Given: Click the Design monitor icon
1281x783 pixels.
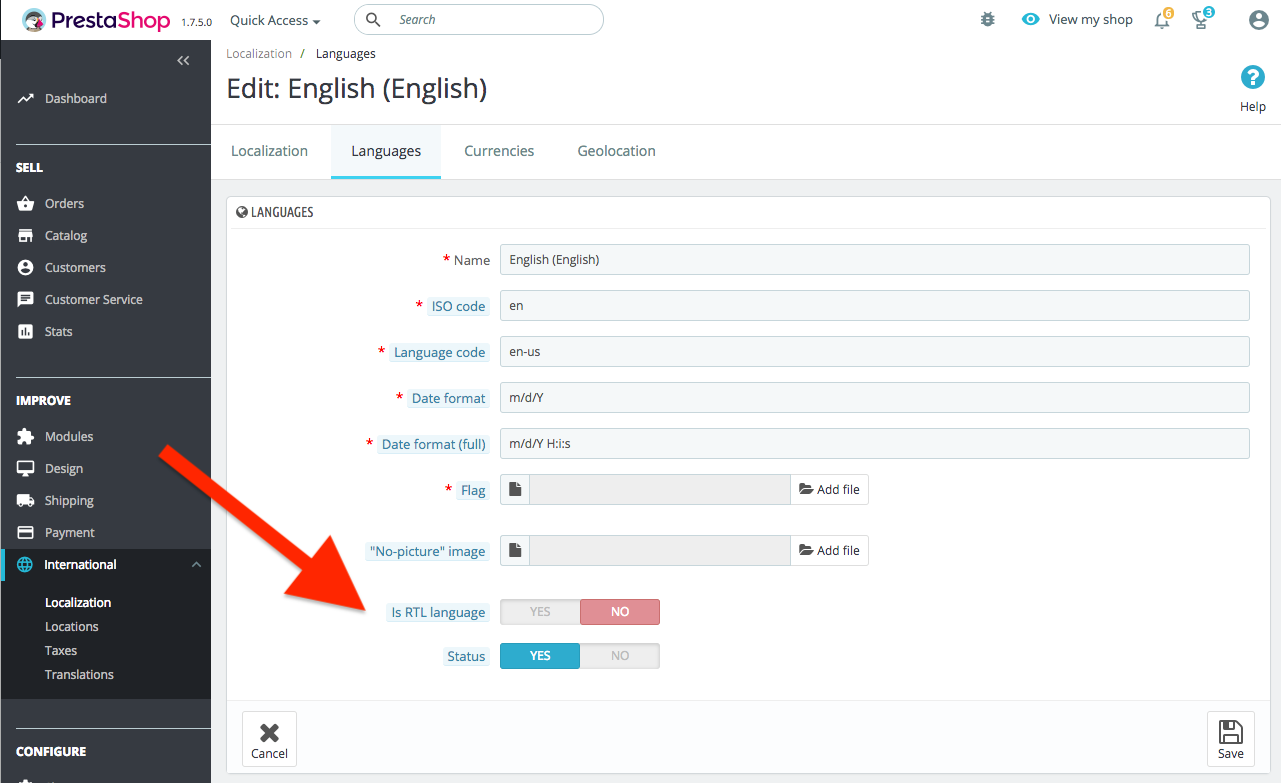Looking at the screenshot, I should pos(26,469).
